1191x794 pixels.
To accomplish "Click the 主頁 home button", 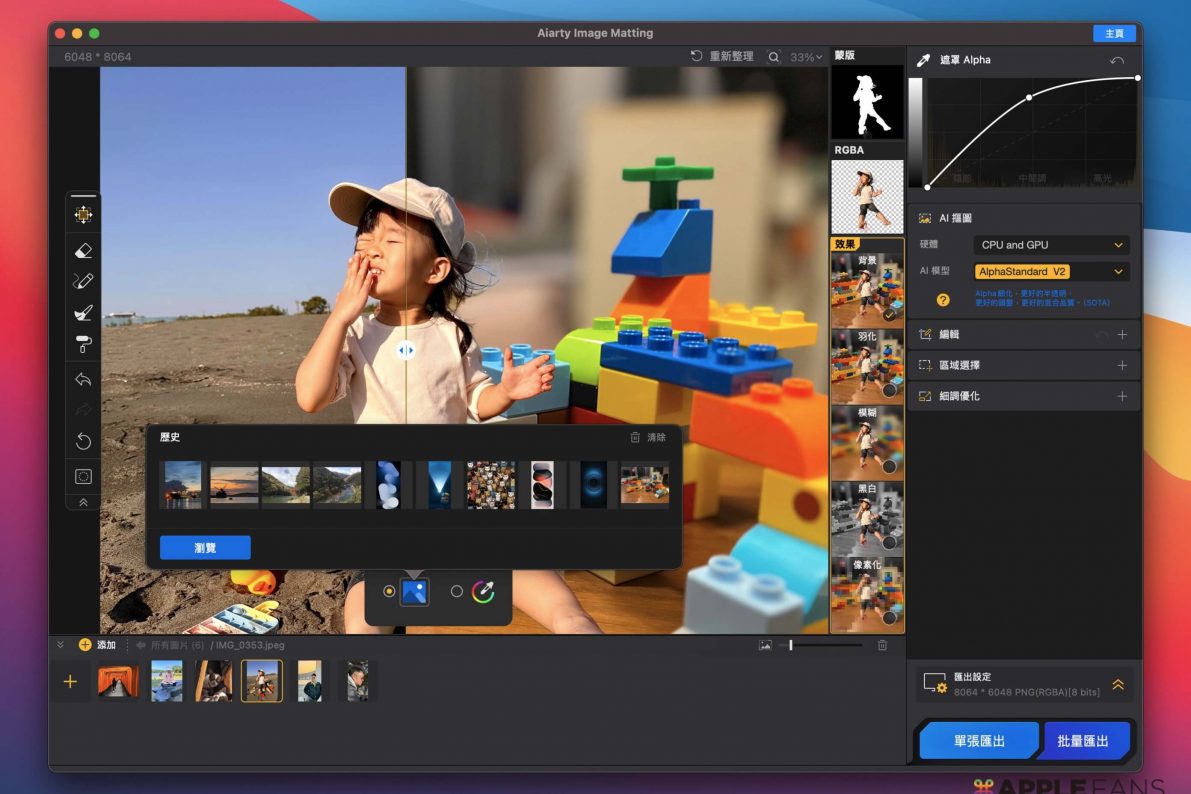I will (x=1114, y=34).
